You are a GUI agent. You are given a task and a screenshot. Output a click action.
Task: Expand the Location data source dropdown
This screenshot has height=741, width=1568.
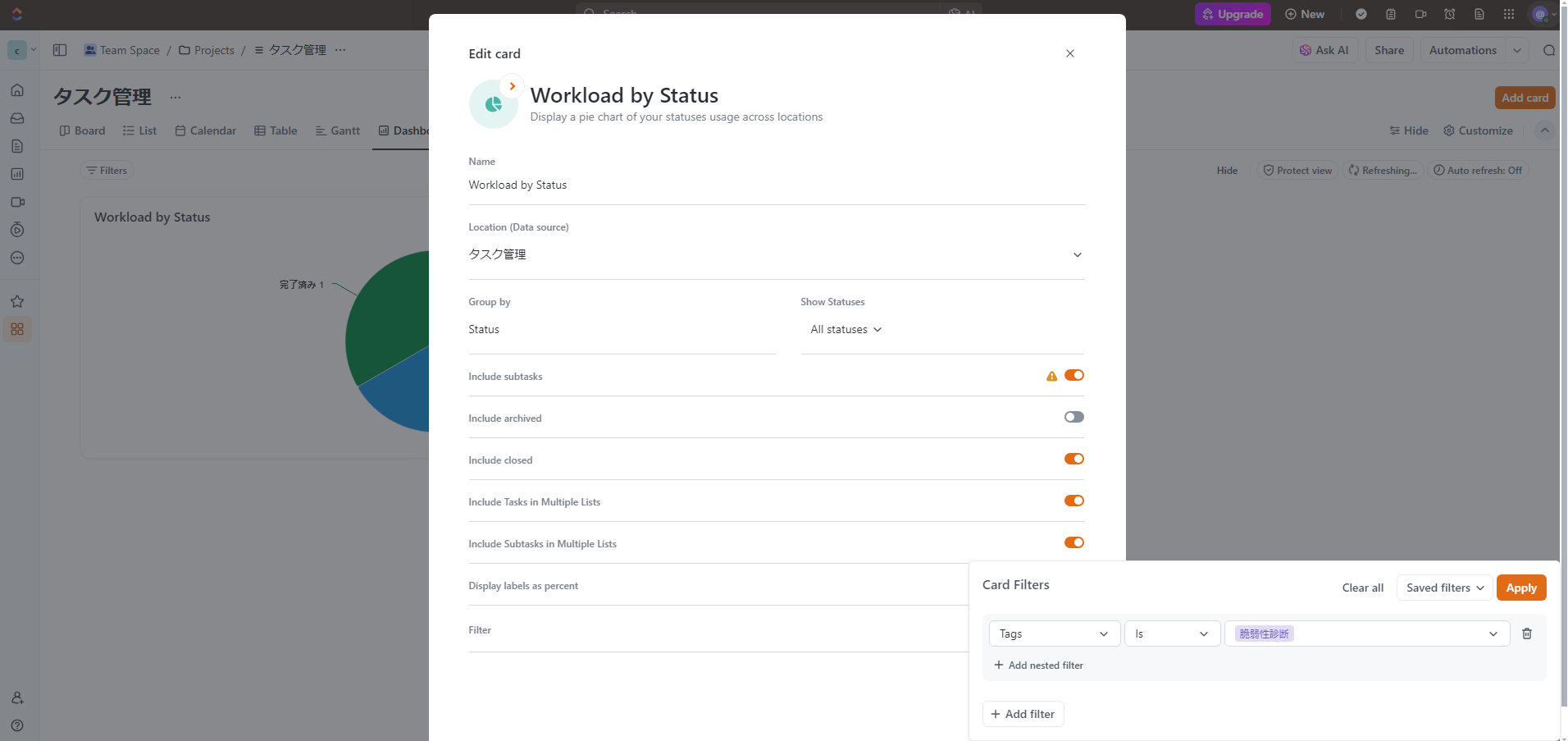point(1077,254)
